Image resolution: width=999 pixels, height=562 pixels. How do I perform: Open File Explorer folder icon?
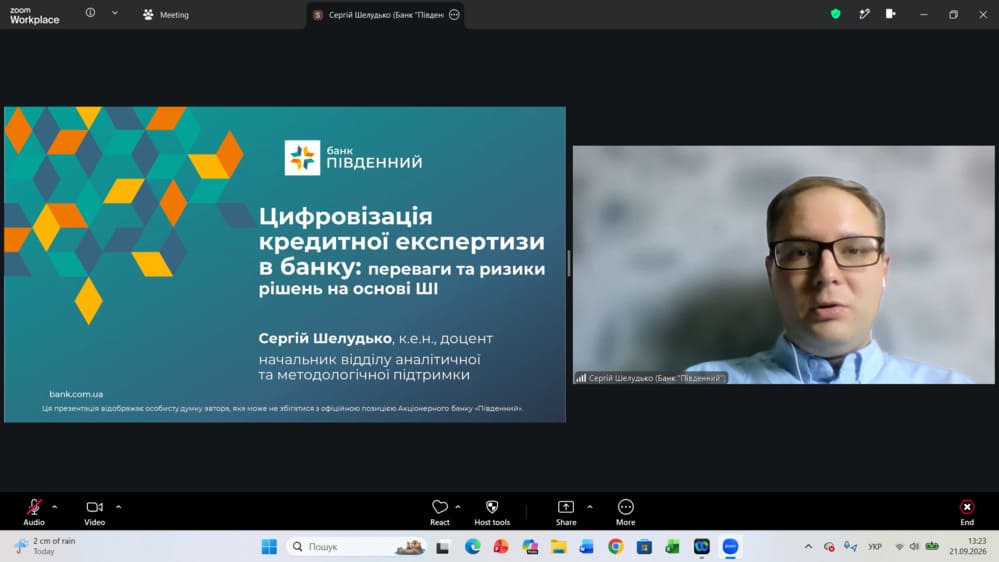(x=559, y=547)
